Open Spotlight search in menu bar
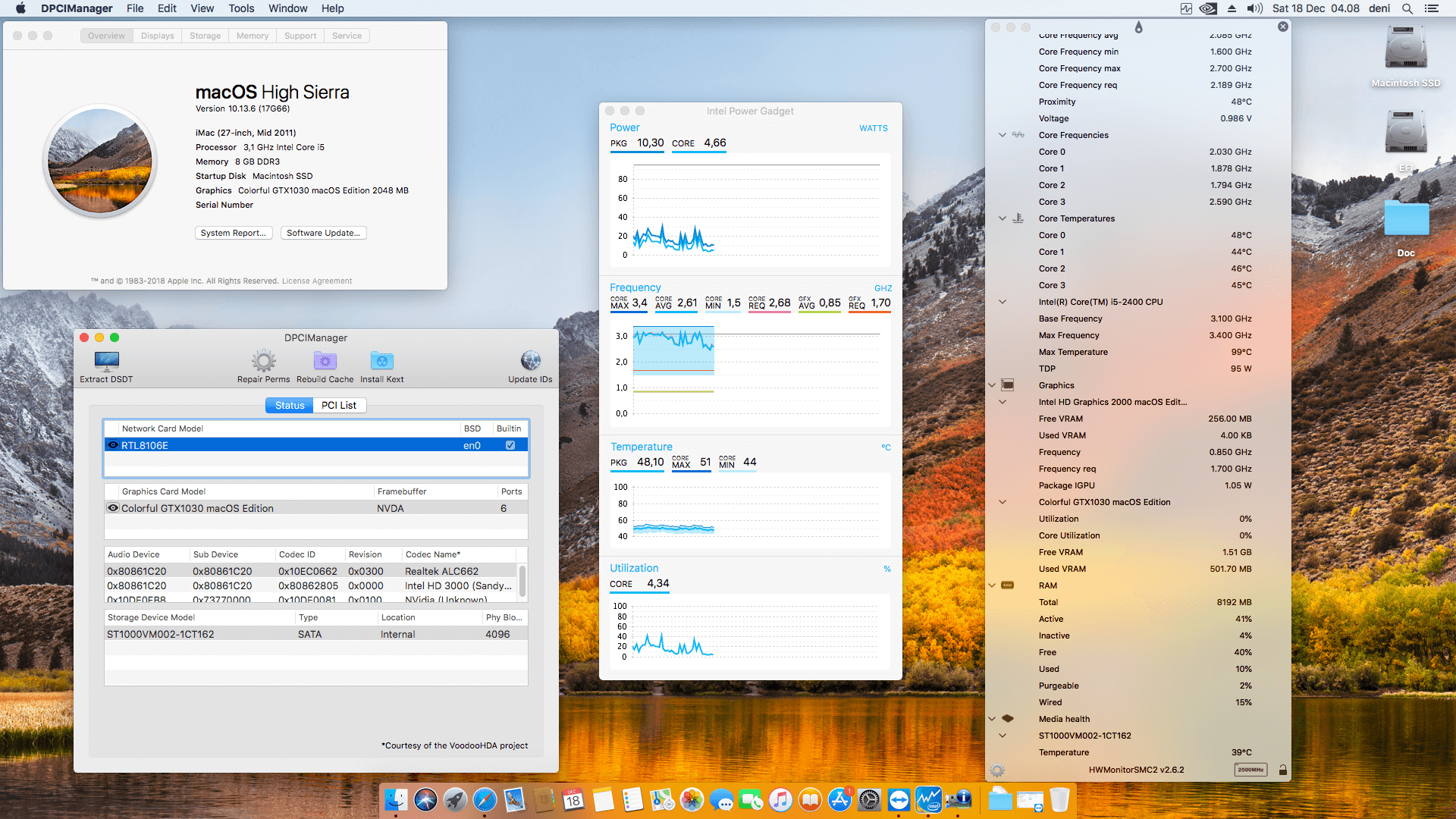 1407,8
